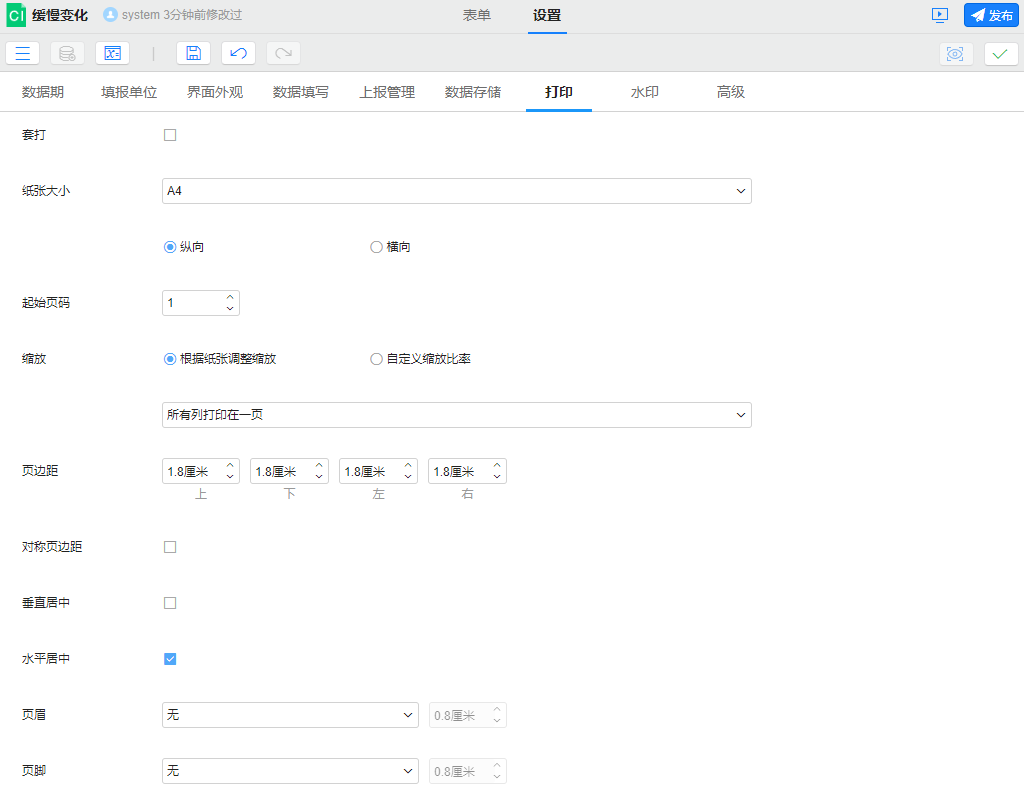
Task: Undo the last change
Action: tap(238, 54)
